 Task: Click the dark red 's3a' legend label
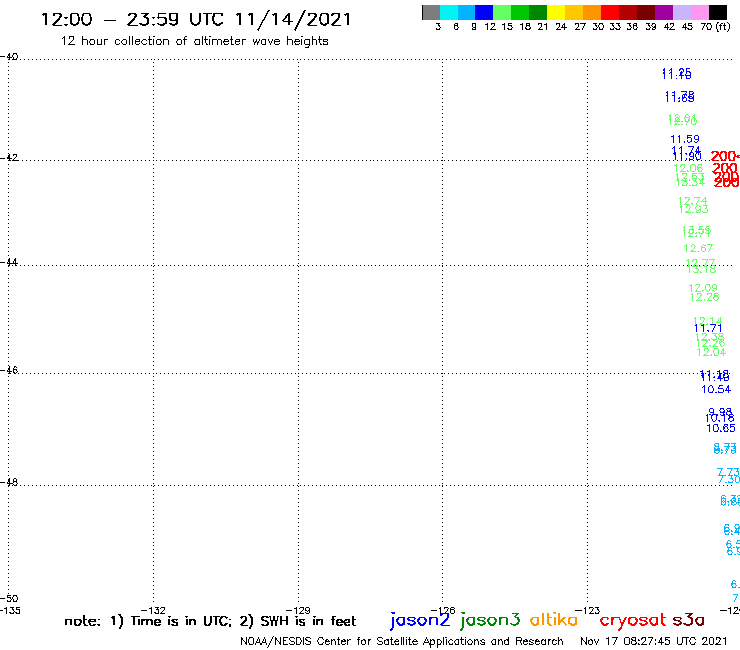(x=689, y=620)
